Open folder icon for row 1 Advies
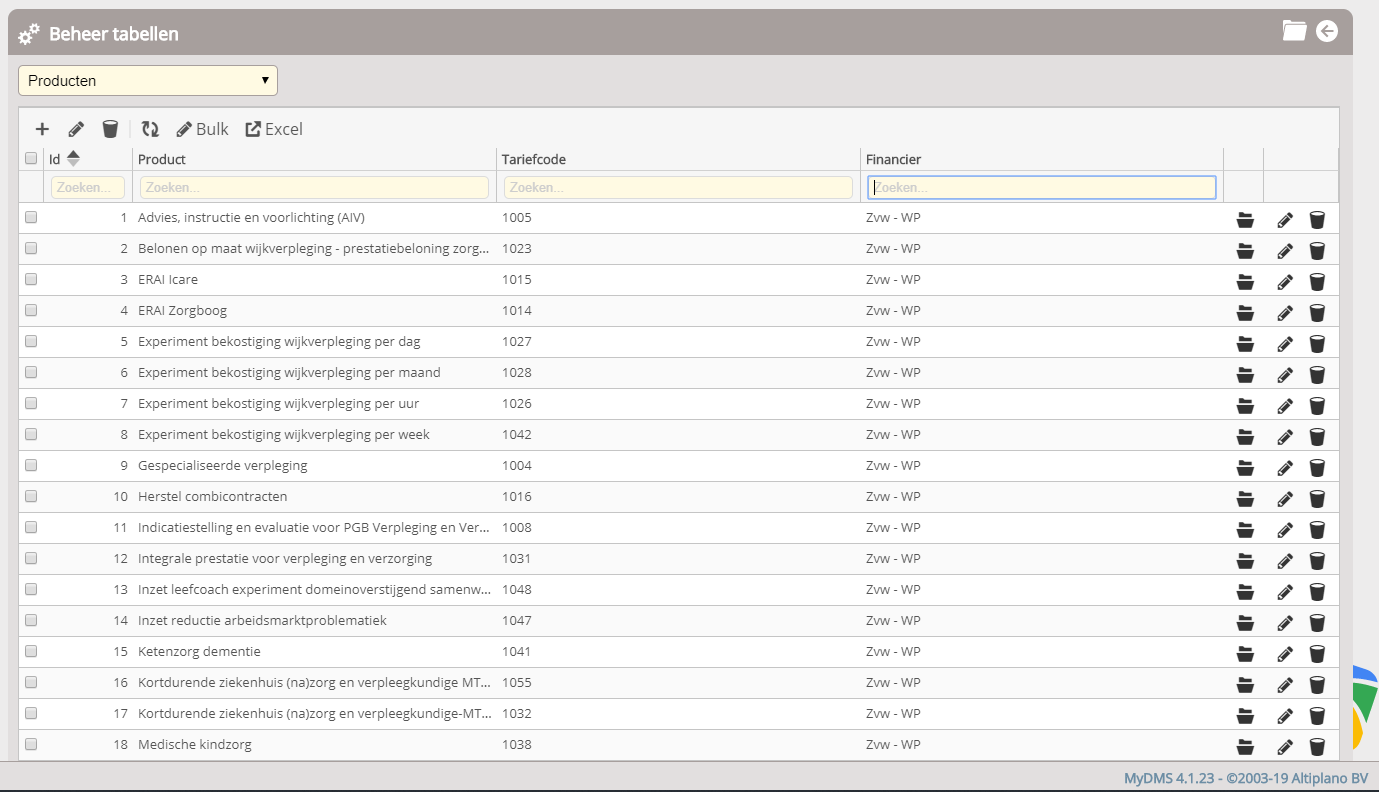 coord(1245,220)
